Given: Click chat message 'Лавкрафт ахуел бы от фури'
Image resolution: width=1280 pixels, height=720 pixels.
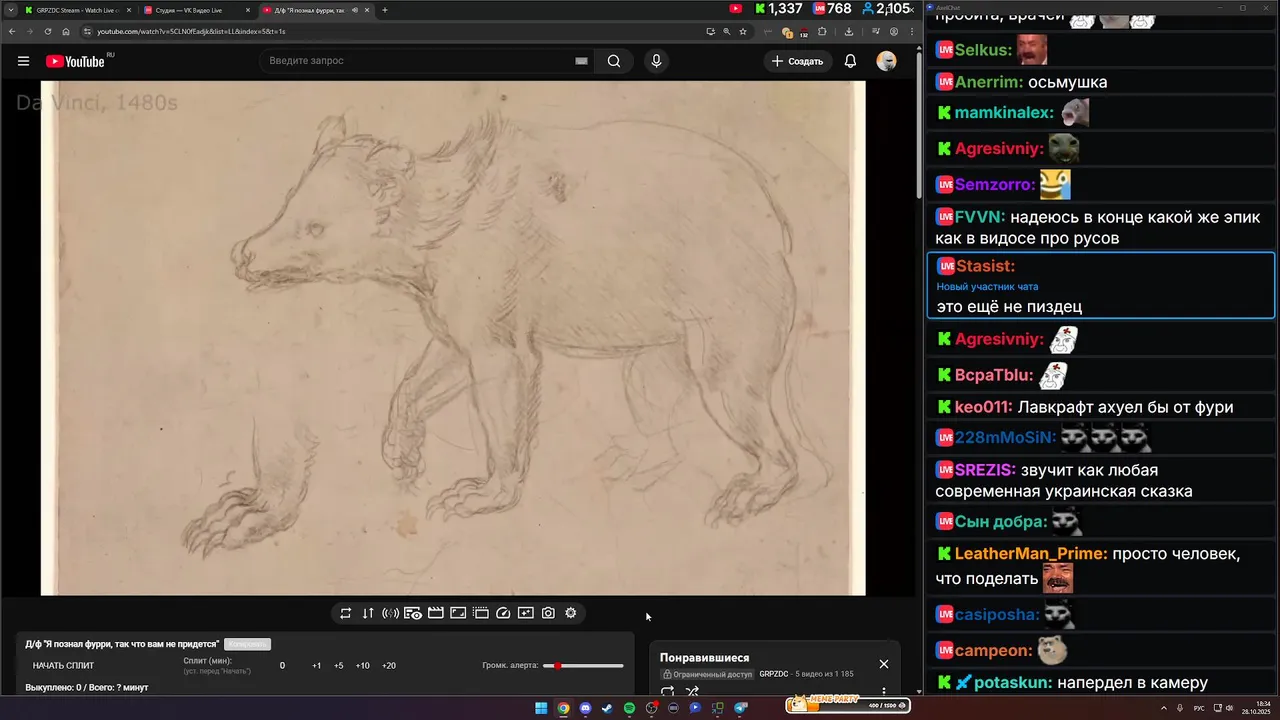Looking at the screenshot, I should [1125, 408].
